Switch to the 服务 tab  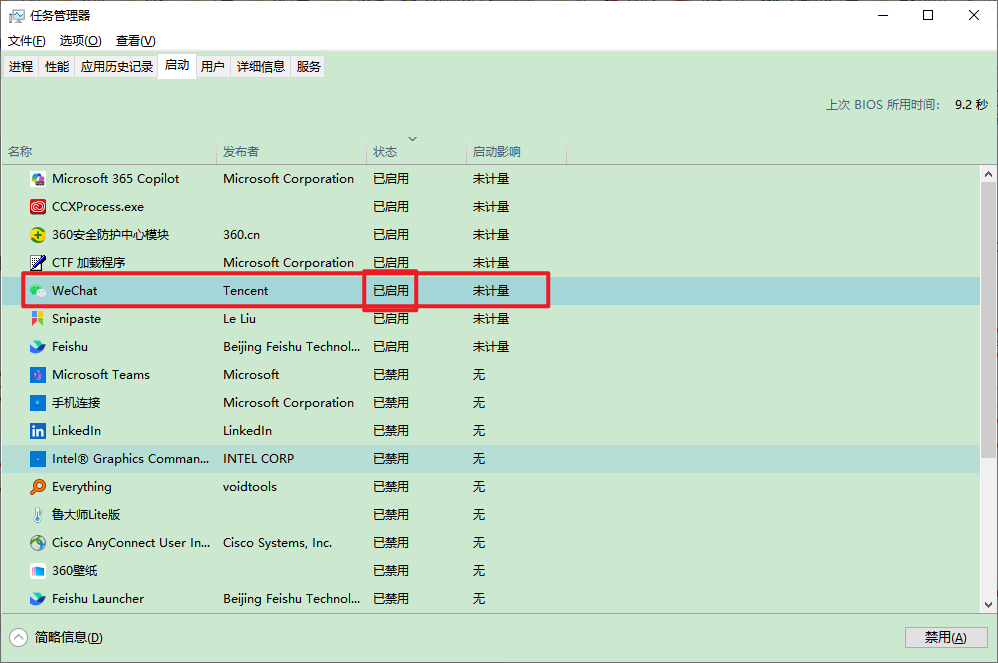coord(308,66)
